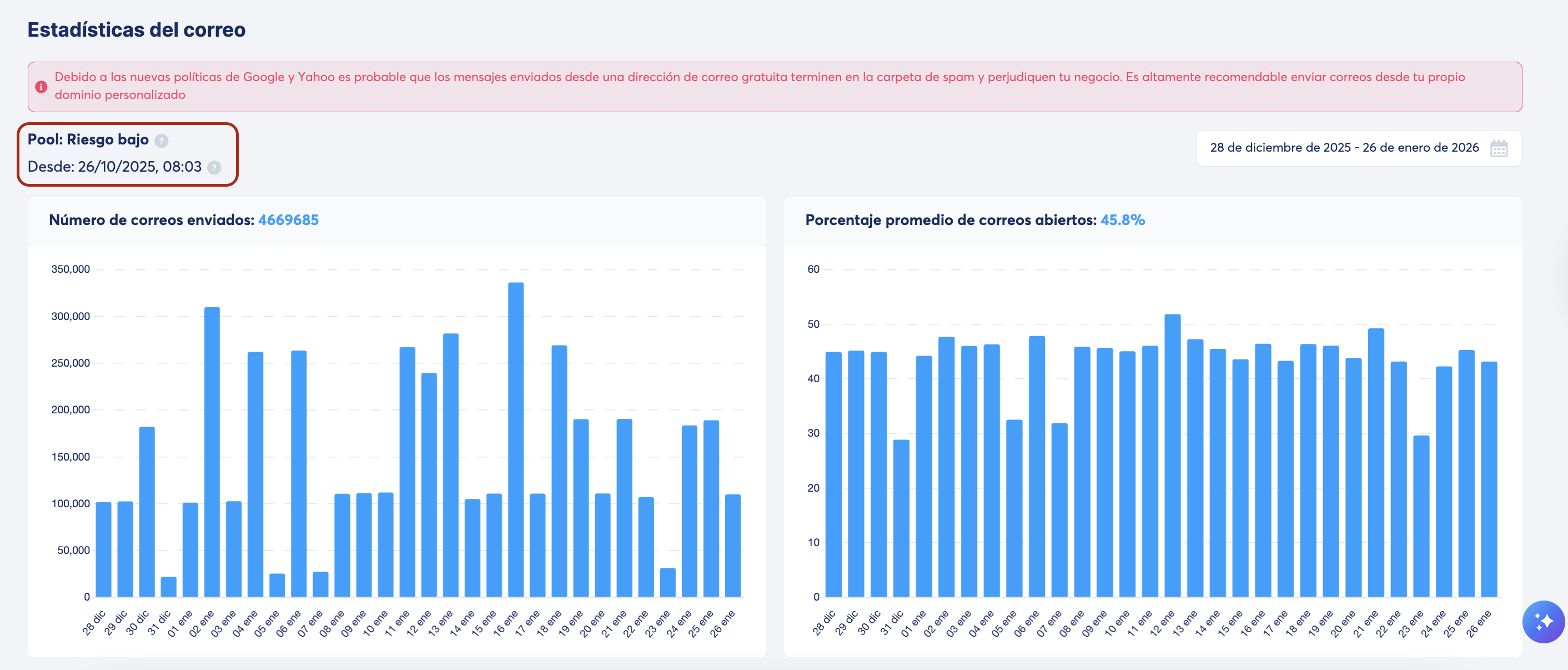Click the 21 ene bar in open rate chart
The height and width of the screenshot is (670, 1568).
pos(1376,462)
